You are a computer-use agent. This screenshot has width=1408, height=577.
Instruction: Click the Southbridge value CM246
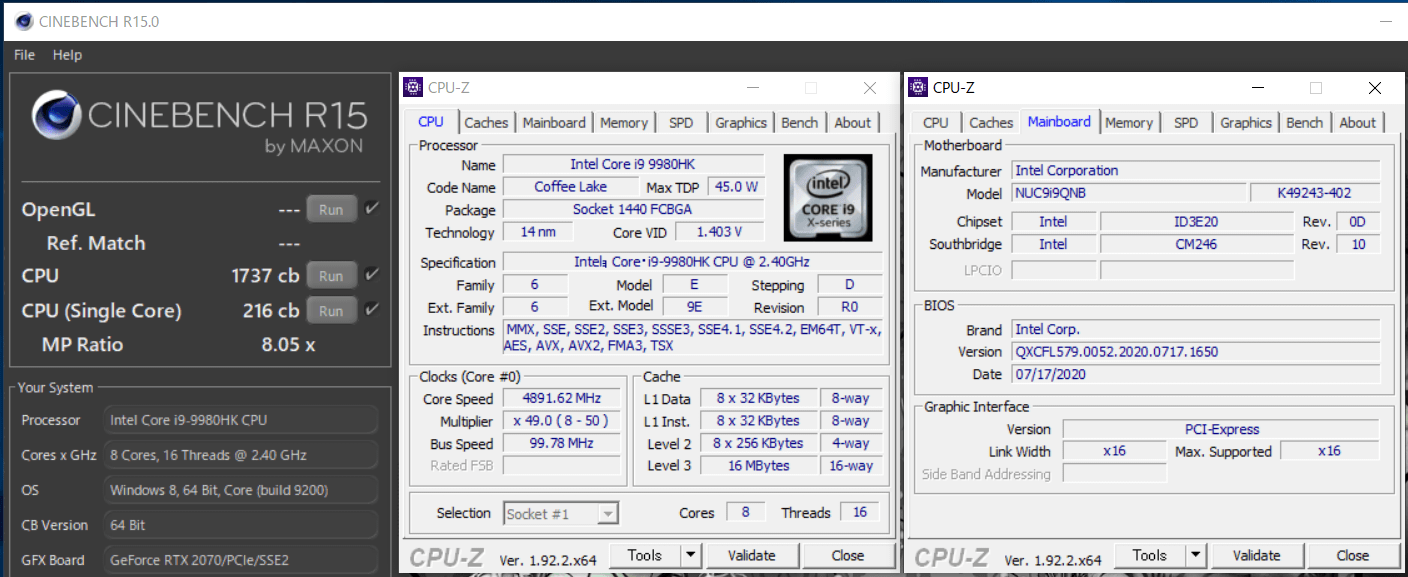[x=1196, y=244]
